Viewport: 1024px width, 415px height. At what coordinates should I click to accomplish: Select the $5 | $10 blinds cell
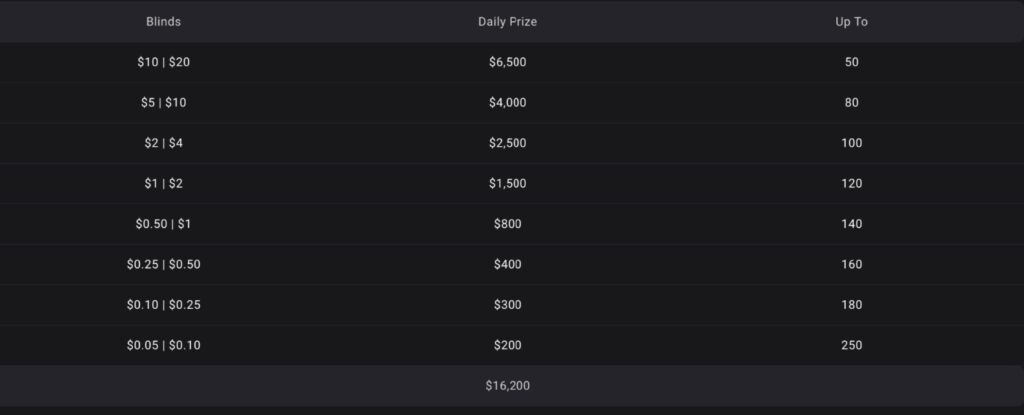pos(163,102)
